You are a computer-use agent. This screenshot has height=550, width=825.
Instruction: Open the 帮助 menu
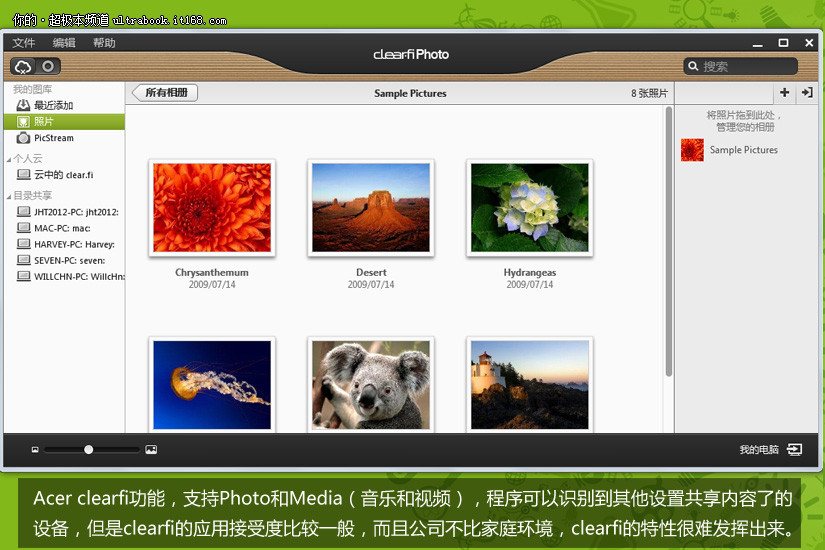pos(104,43)
